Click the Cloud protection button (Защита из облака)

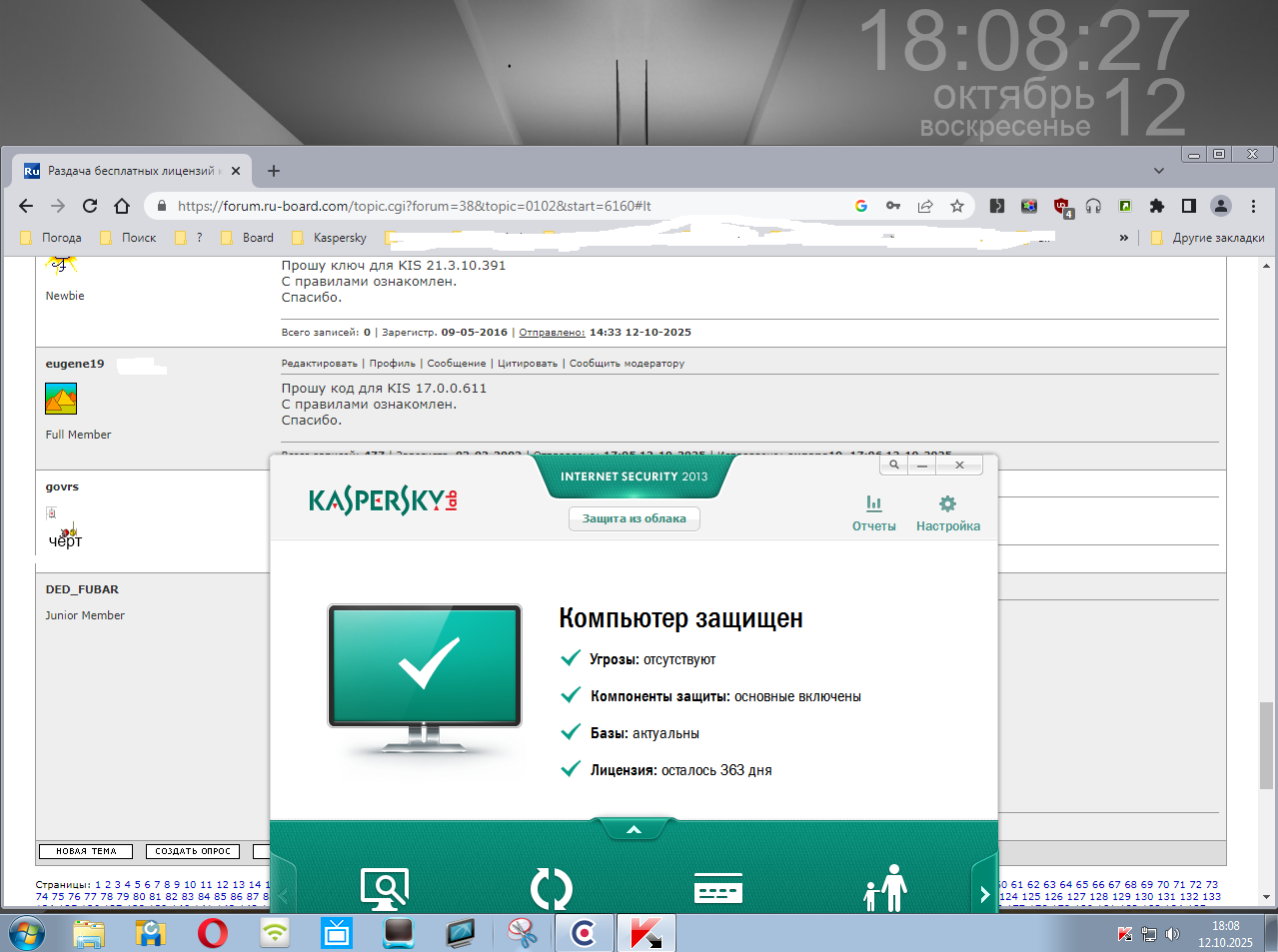635,518
